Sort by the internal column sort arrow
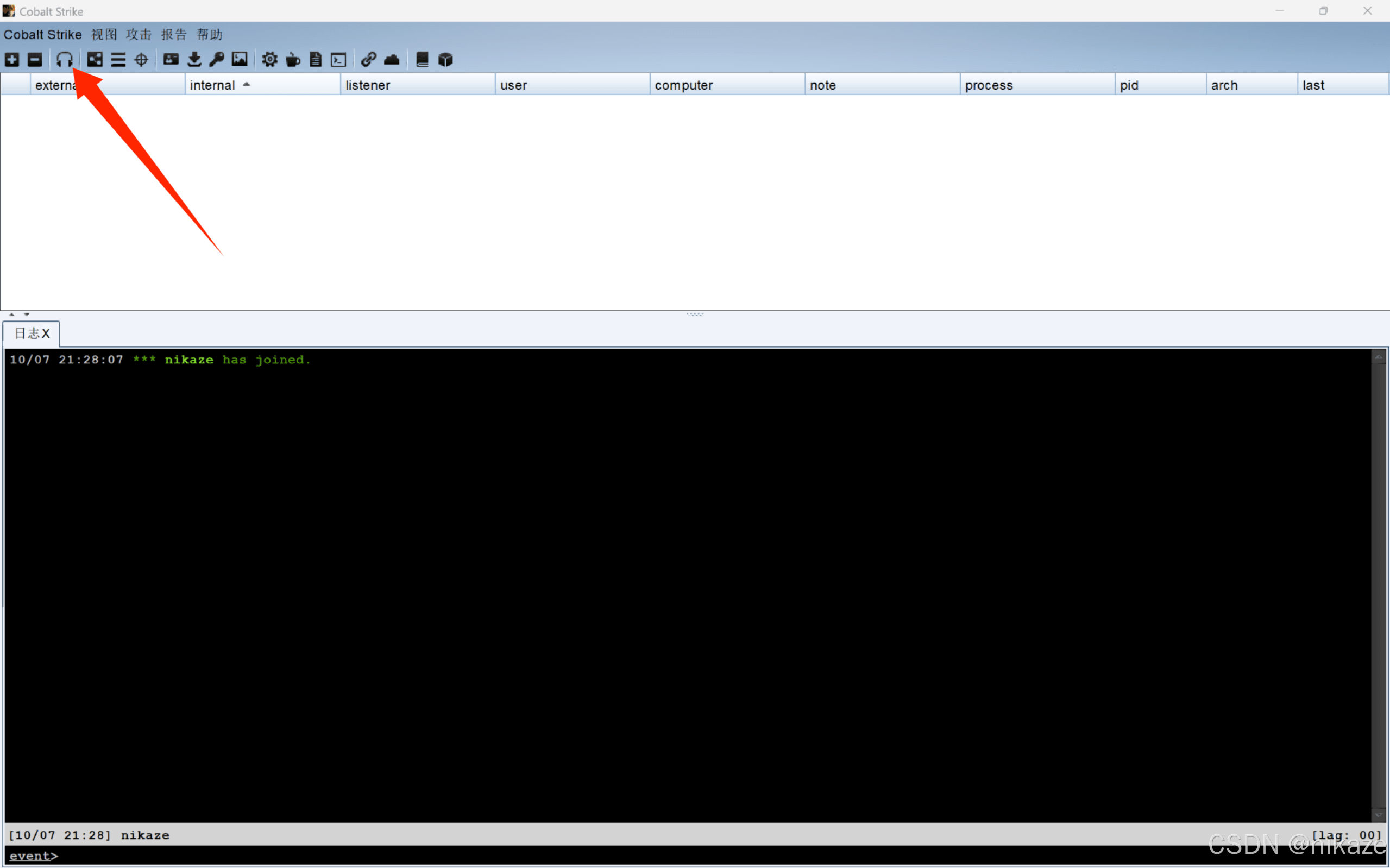Screen dimensions: 1390x868 [x=246, y=84]
